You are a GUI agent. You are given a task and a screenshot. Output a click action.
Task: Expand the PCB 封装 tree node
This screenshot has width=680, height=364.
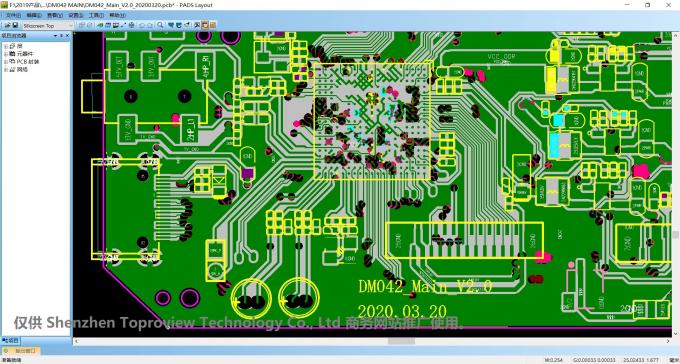tap(6, 62)
